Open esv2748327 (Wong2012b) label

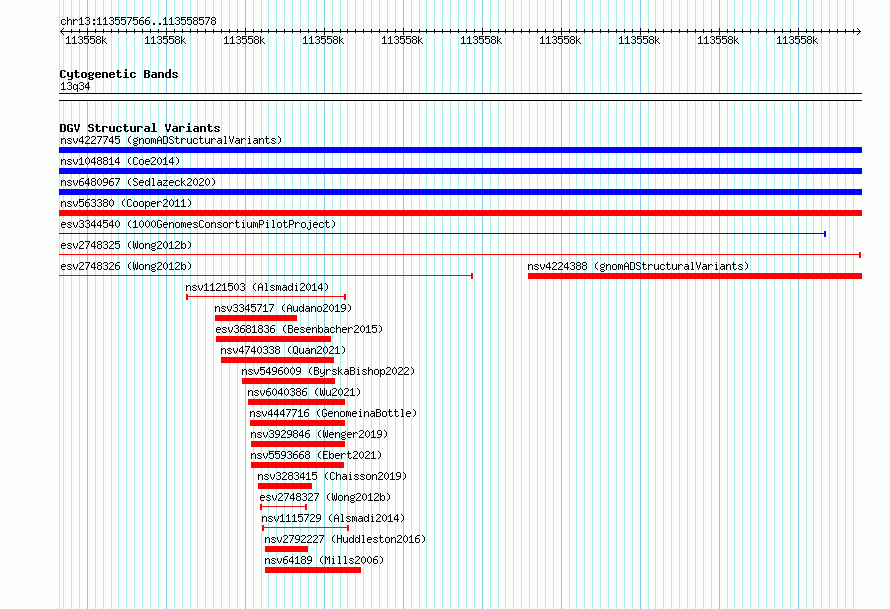point(325,497)
